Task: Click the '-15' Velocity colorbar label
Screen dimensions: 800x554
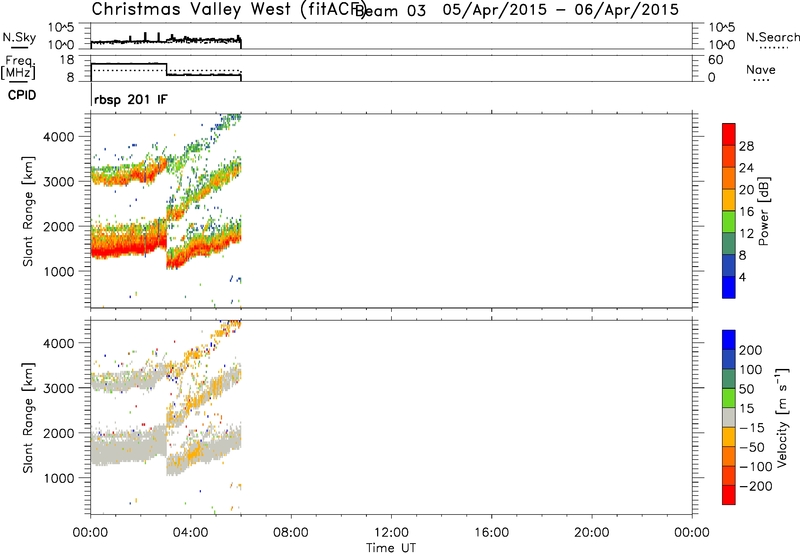Action: coord(752,428)
